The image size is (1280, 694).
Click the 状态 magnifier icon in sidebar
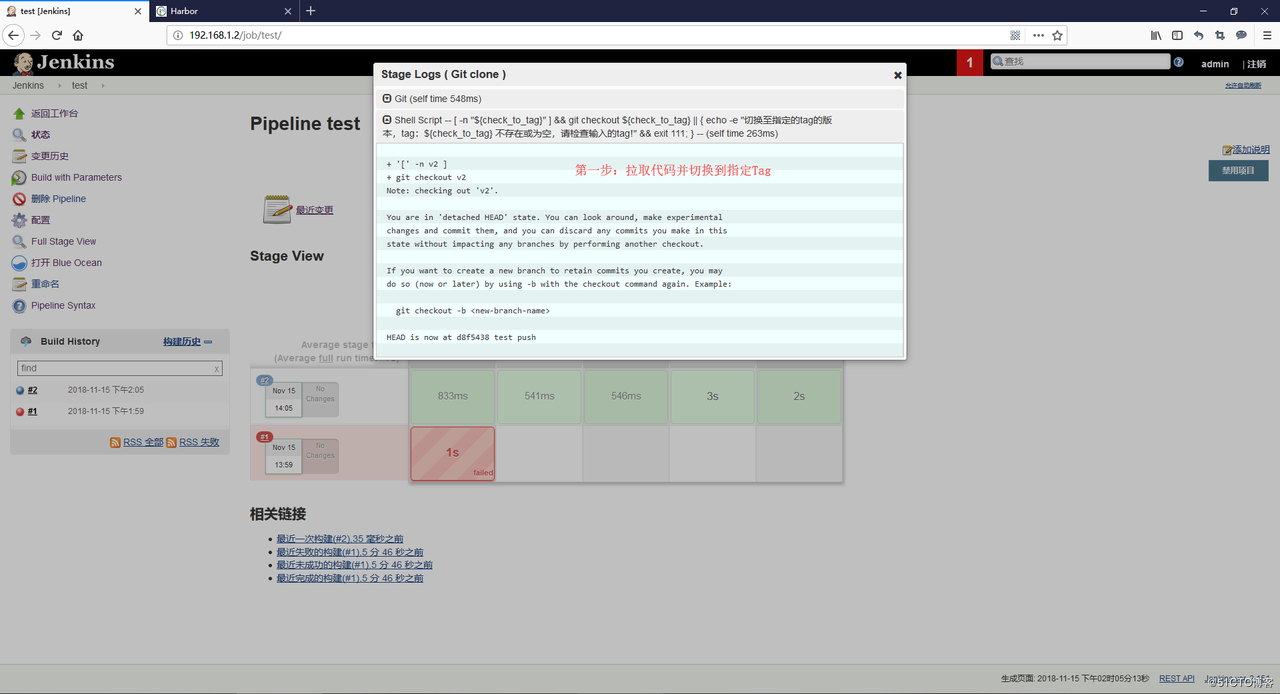coord(19,135)
